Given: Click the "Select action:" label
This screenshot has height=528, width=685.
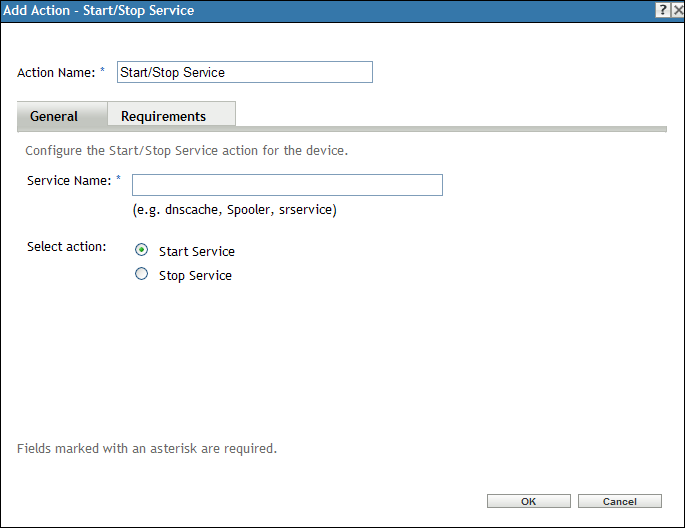Looking at the screenshot, I should tap(67, 247).
